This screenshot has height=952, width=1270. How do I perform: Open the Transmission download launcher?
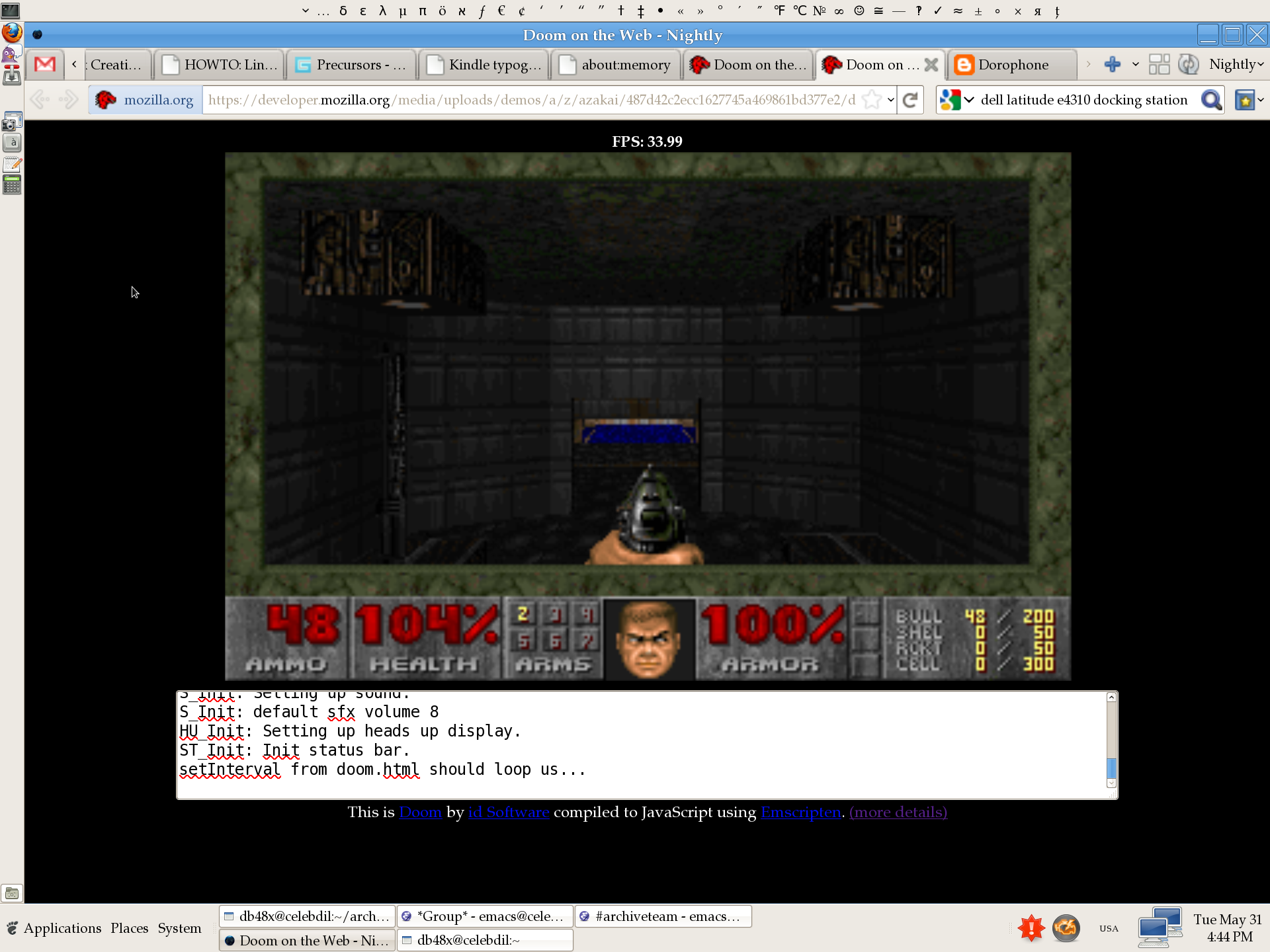click(12, 76)
